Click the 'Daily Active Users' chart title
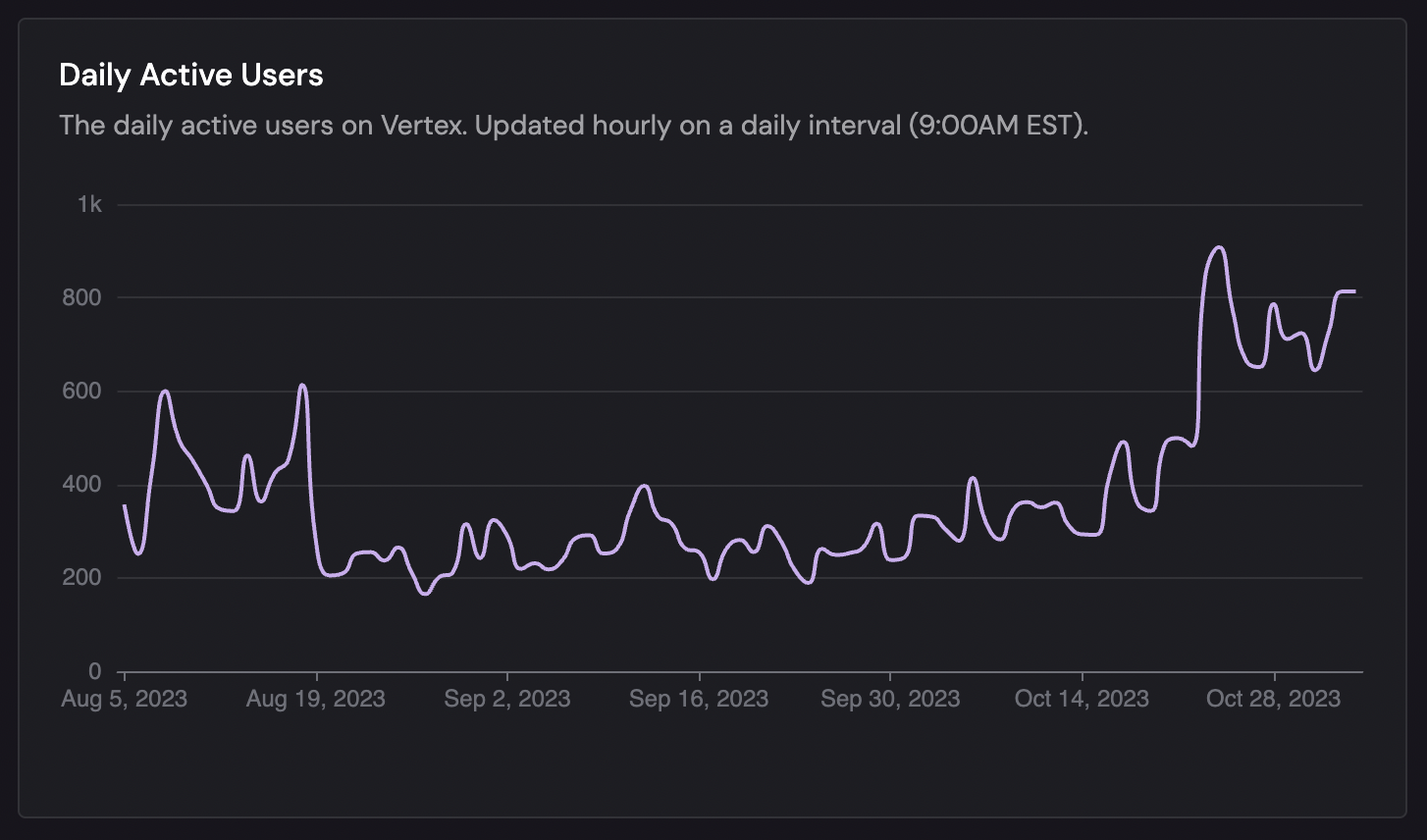Image resolution: width=1427 pixels, height=840 pixels. coord(191,76)
